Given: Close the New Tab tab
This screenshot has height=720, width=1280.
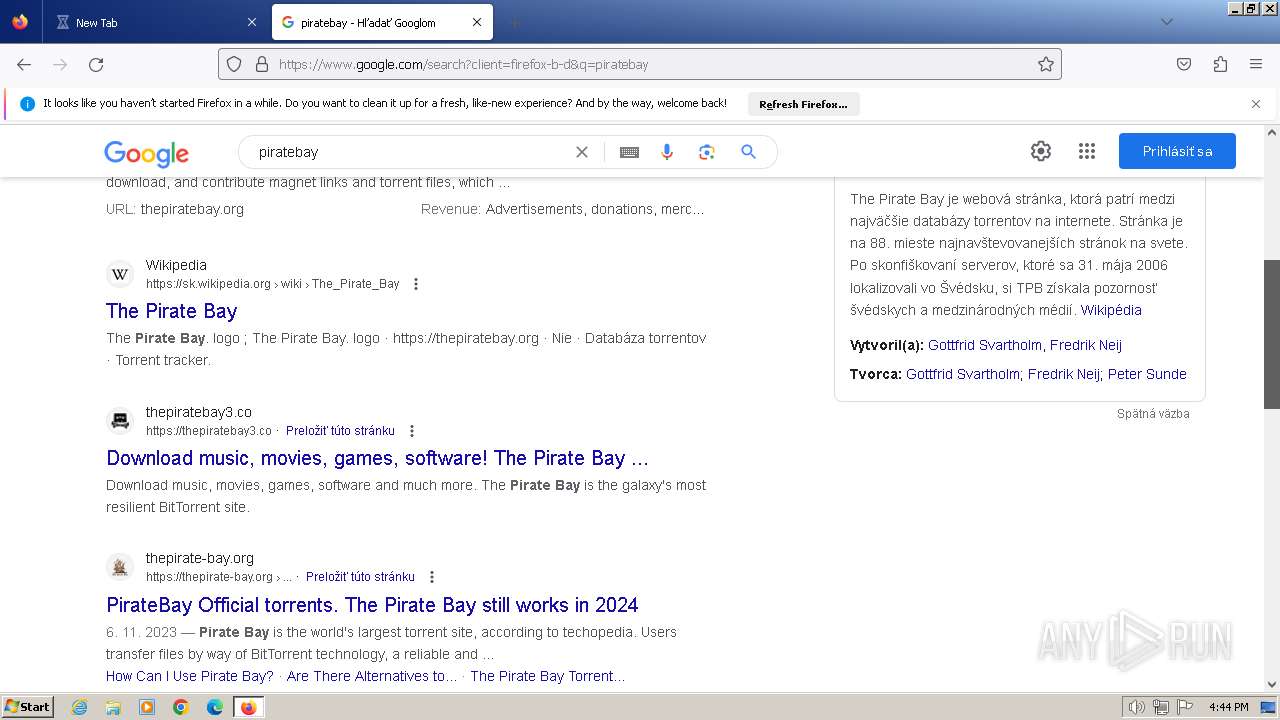Looking at the screenshot, I should [x=252, y=22].
